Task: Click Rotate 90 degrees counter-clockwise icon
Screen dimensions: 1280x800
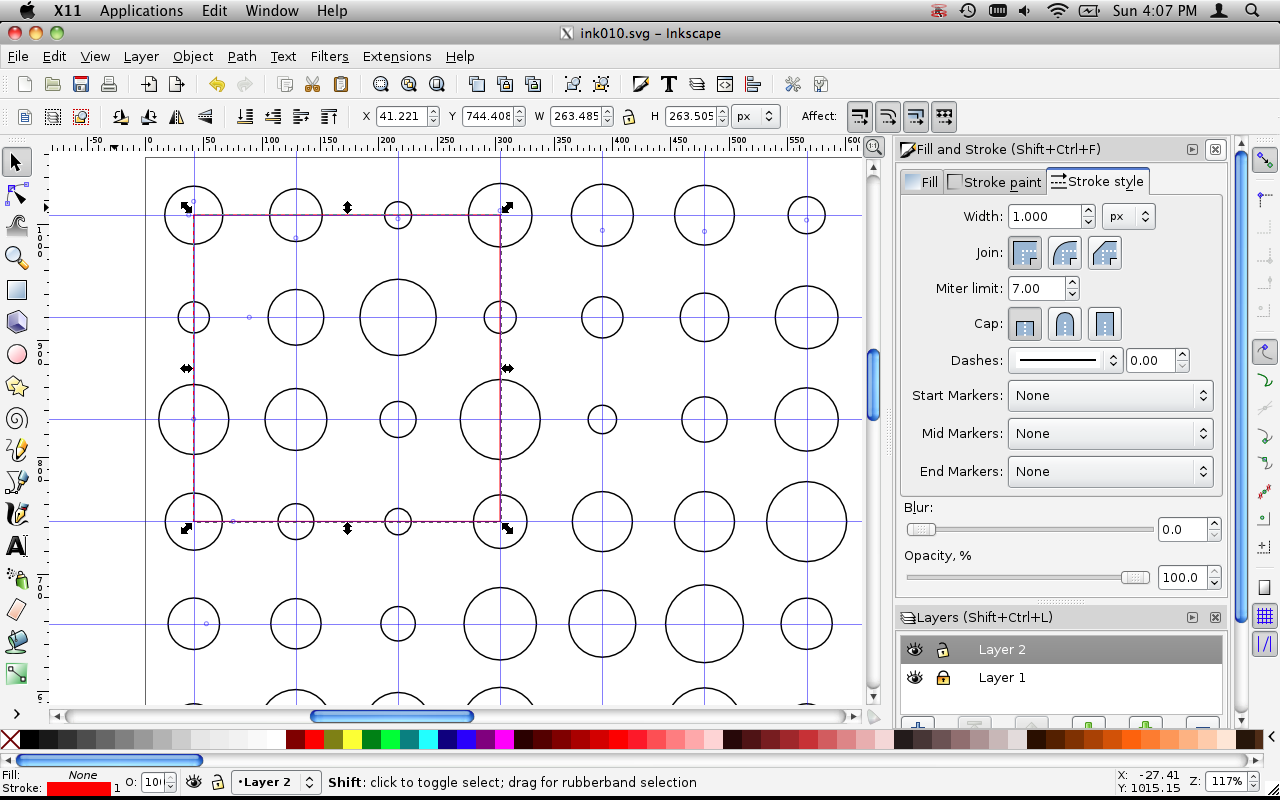Action: [x=121, y=117]
